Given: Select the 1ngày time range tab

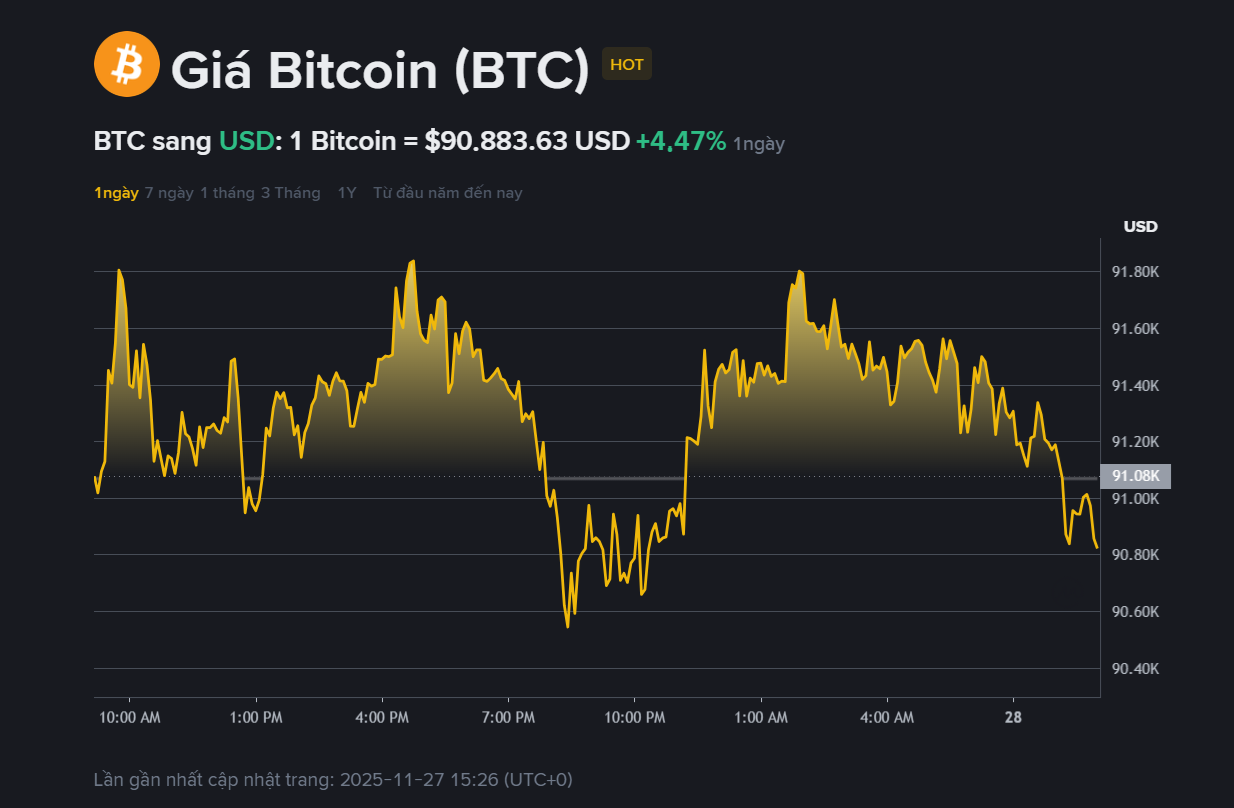Looking at the screenshot, I should click(116, 193).
